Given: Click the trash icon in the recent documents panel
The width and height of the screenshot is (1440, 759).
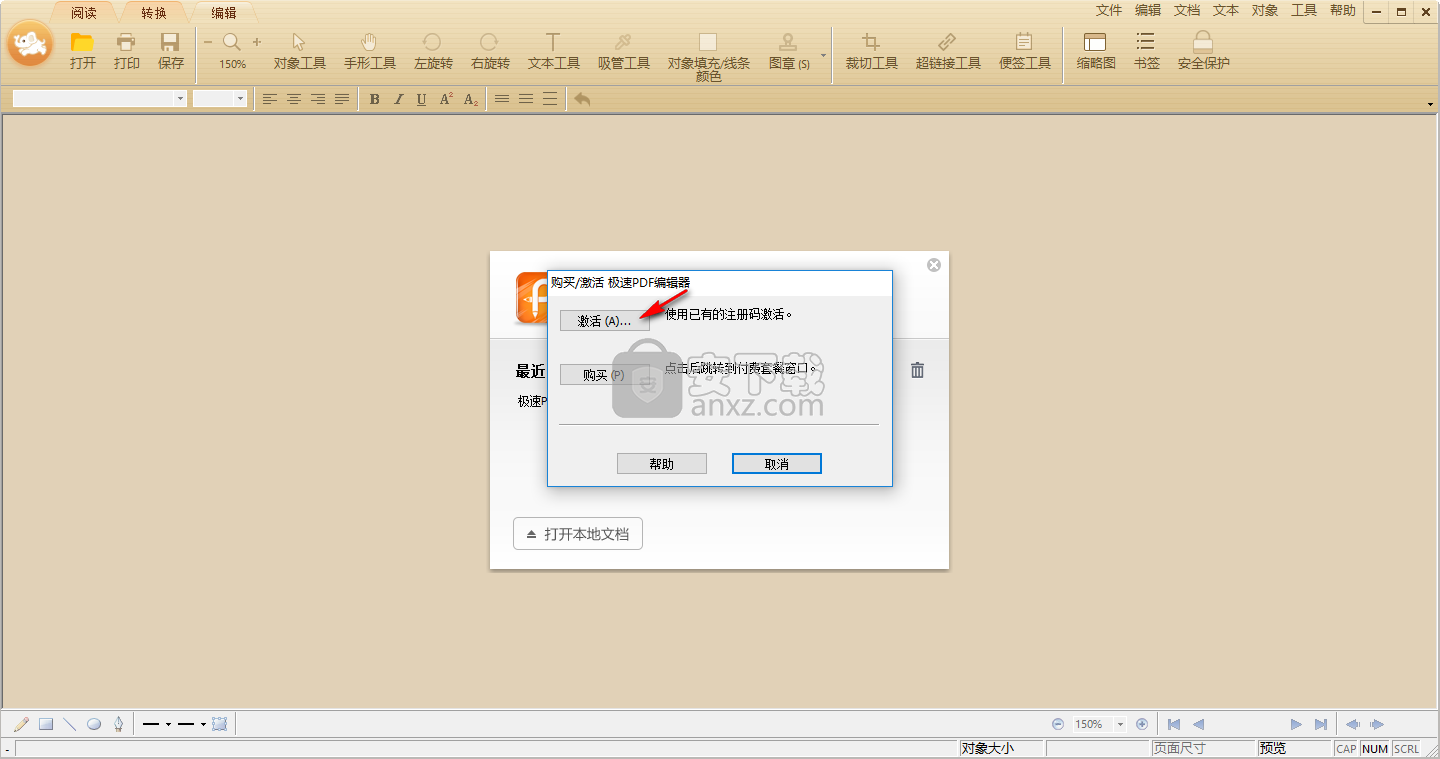Looking at the screenshot, I should 917,370.
